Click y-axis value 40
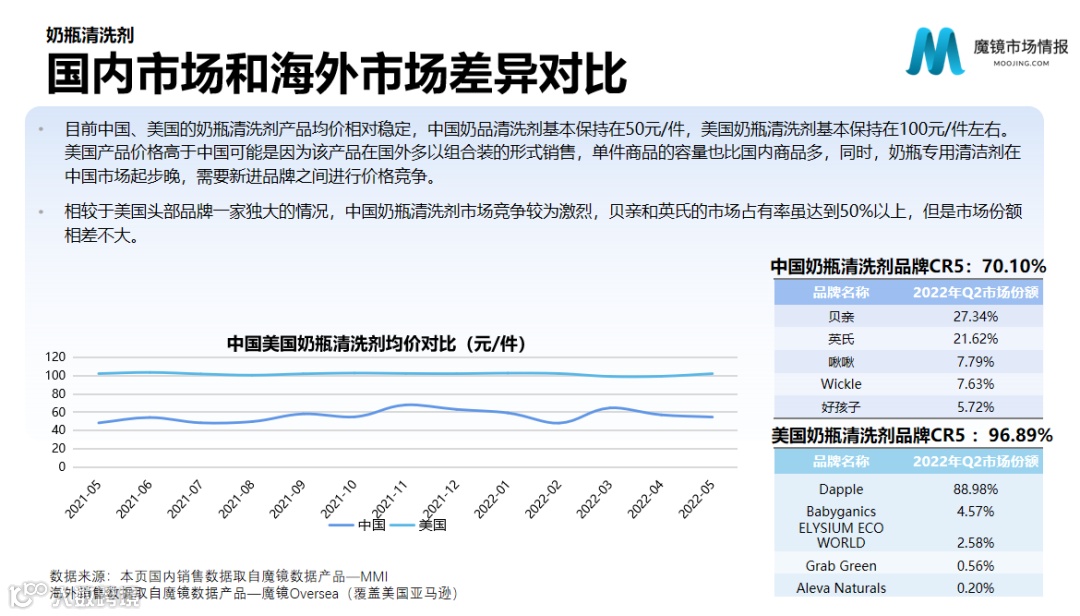Screen dimensions: 1080x616 tap(59, 430)
